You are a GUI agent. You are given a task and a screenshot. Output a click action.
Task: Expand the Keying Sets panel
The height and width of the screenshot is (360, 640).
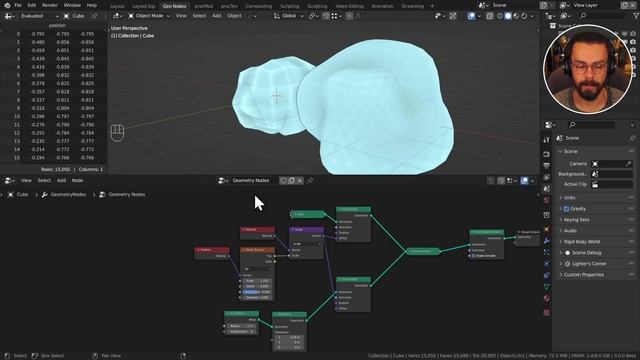(595, 220)
